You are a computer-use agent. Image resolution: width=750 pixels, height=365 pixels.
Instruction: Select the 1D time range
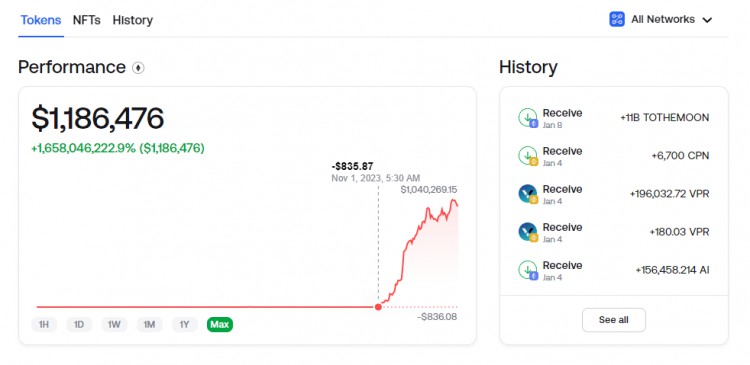79,325
